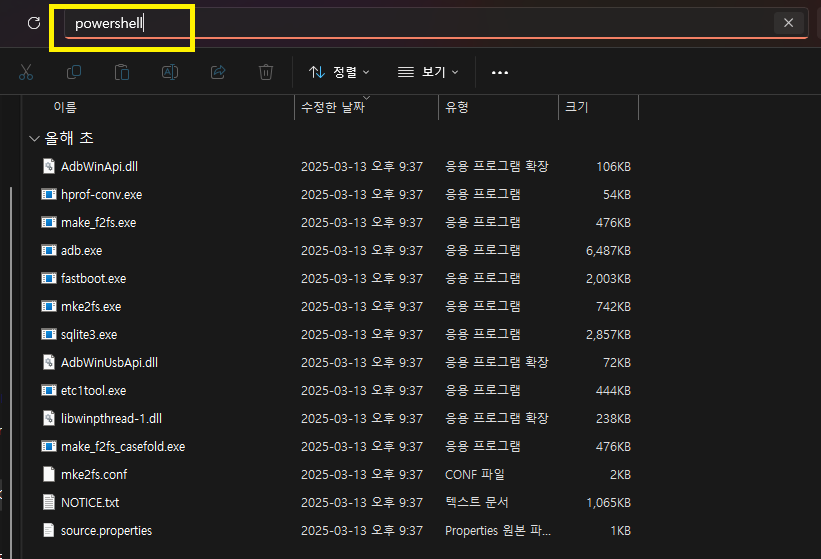Select the source.properties file icon
This screenshot has width=821, height=559.
49,531
